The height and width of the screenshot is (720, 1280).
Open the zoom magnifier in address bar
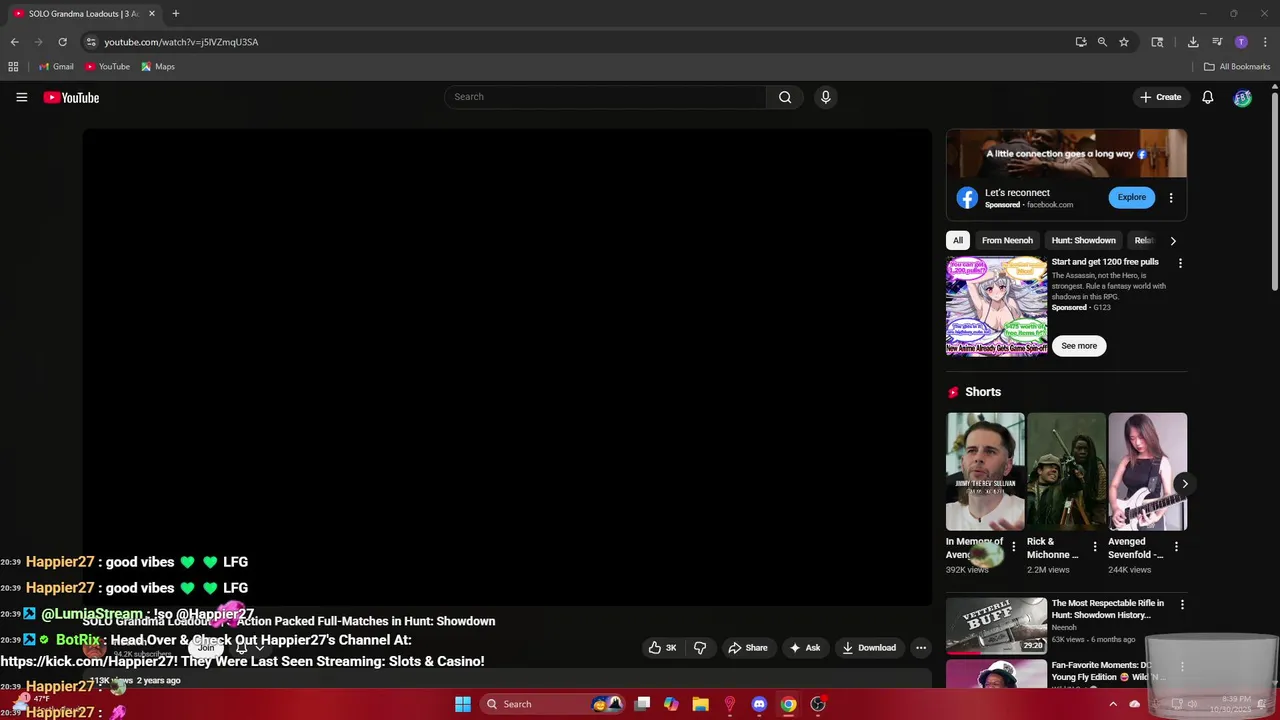point(1102,42)
